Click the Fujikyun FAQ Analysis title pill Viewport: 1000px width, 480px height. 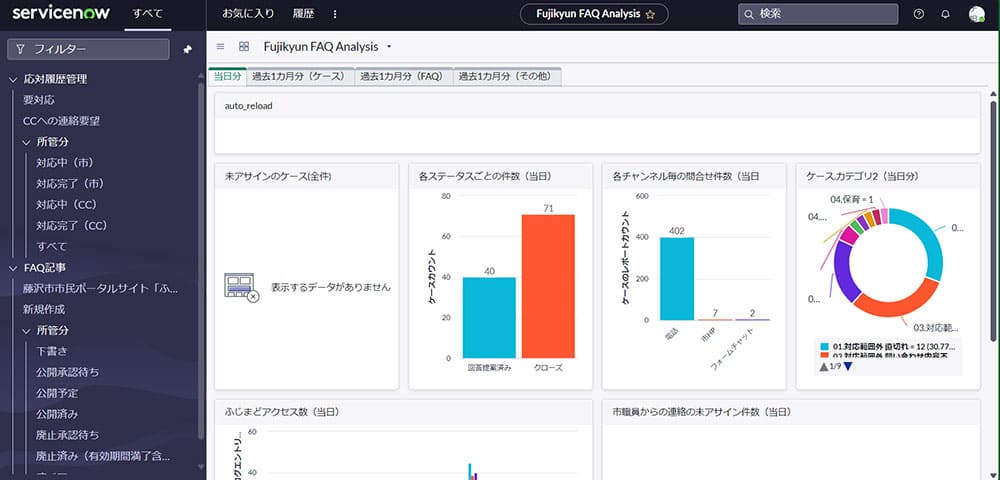point(594,14)
